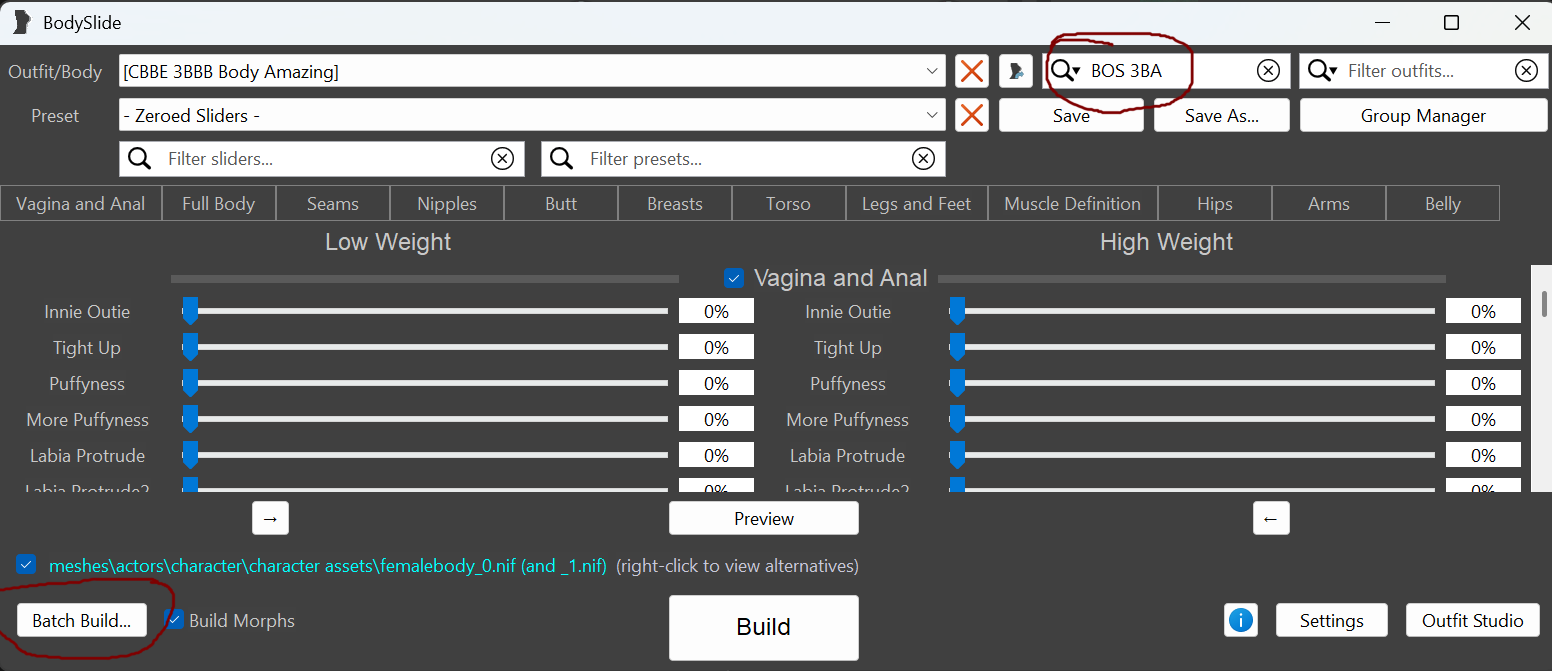Click the BodySlide app title icon
This screenshot has height=671, width=1552.
[22, 22]
